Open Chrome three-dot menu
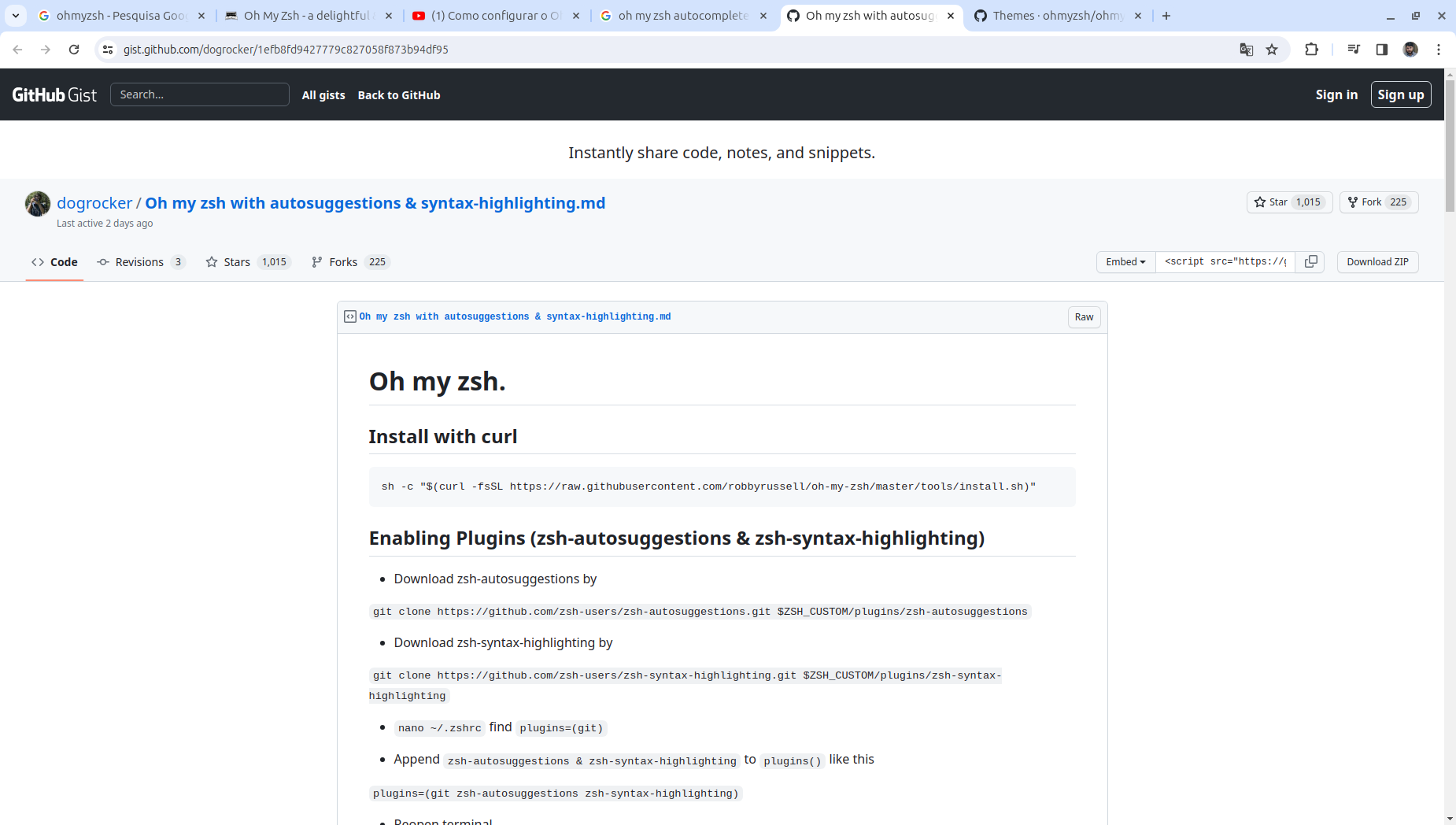 (1439, 50)
